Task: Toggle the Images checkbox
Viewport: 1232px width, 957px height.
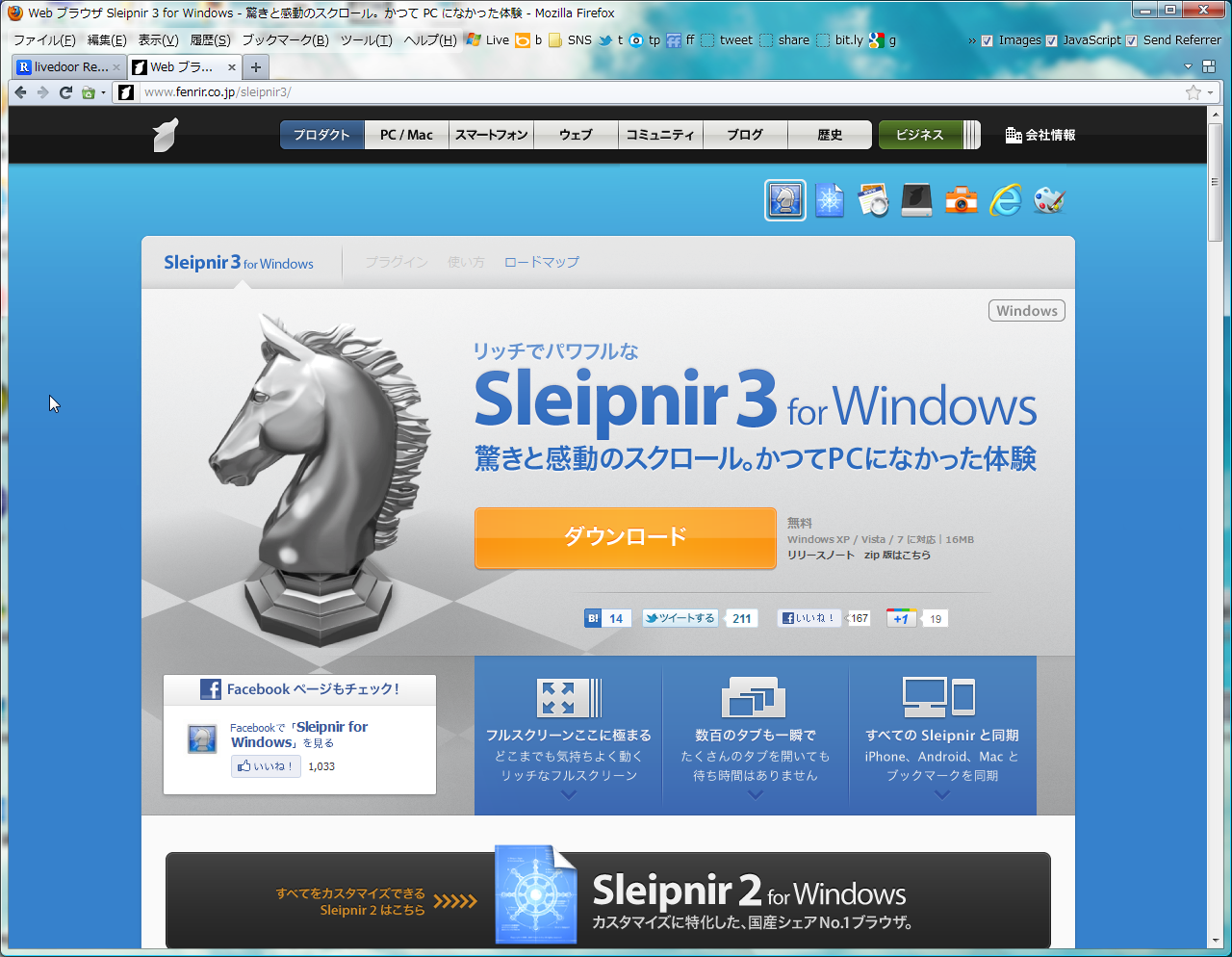Action: point(987,40)
